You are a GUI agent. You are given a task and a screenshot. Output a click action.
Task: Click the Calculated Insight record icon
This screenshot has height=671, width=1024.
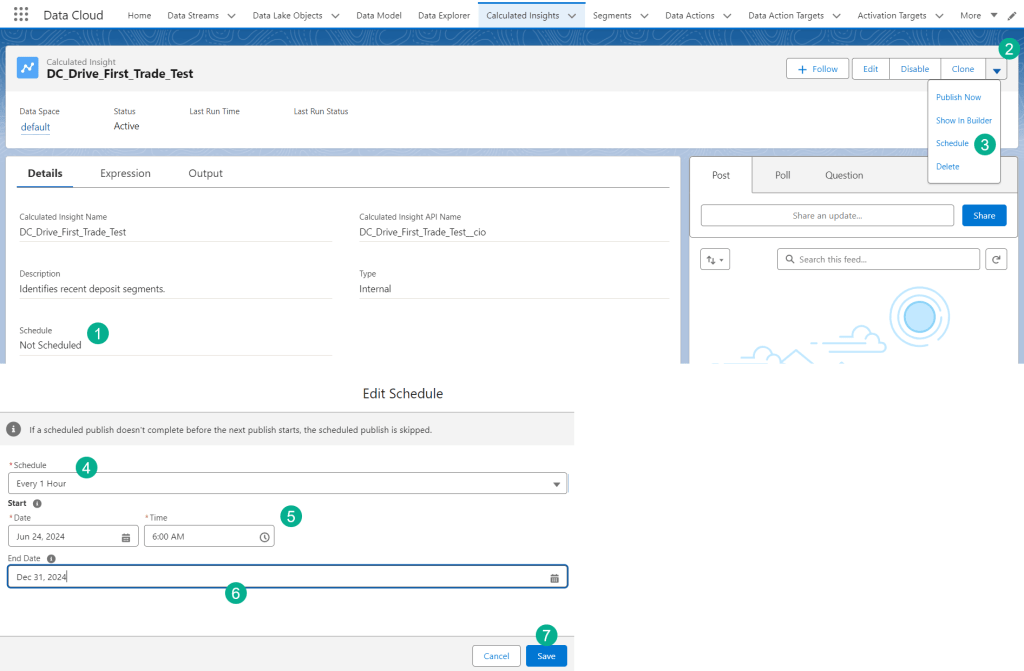28,68
